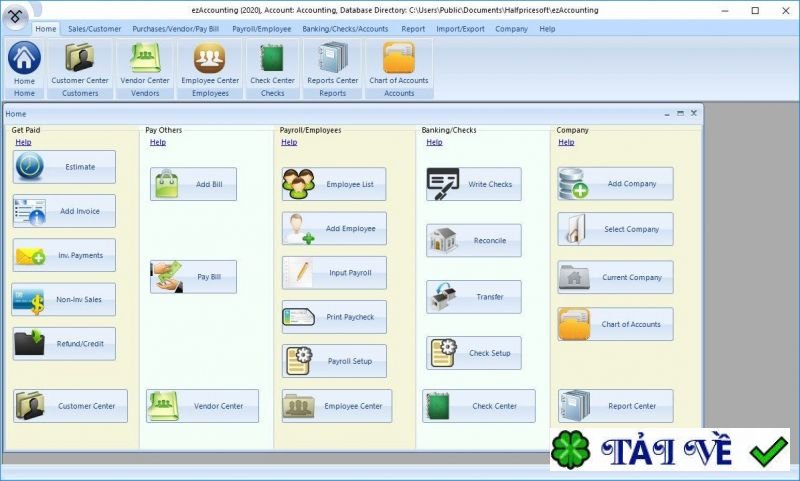Open Refund/Credit
This screenshot has width=800, height=481.
coord(64,344)
